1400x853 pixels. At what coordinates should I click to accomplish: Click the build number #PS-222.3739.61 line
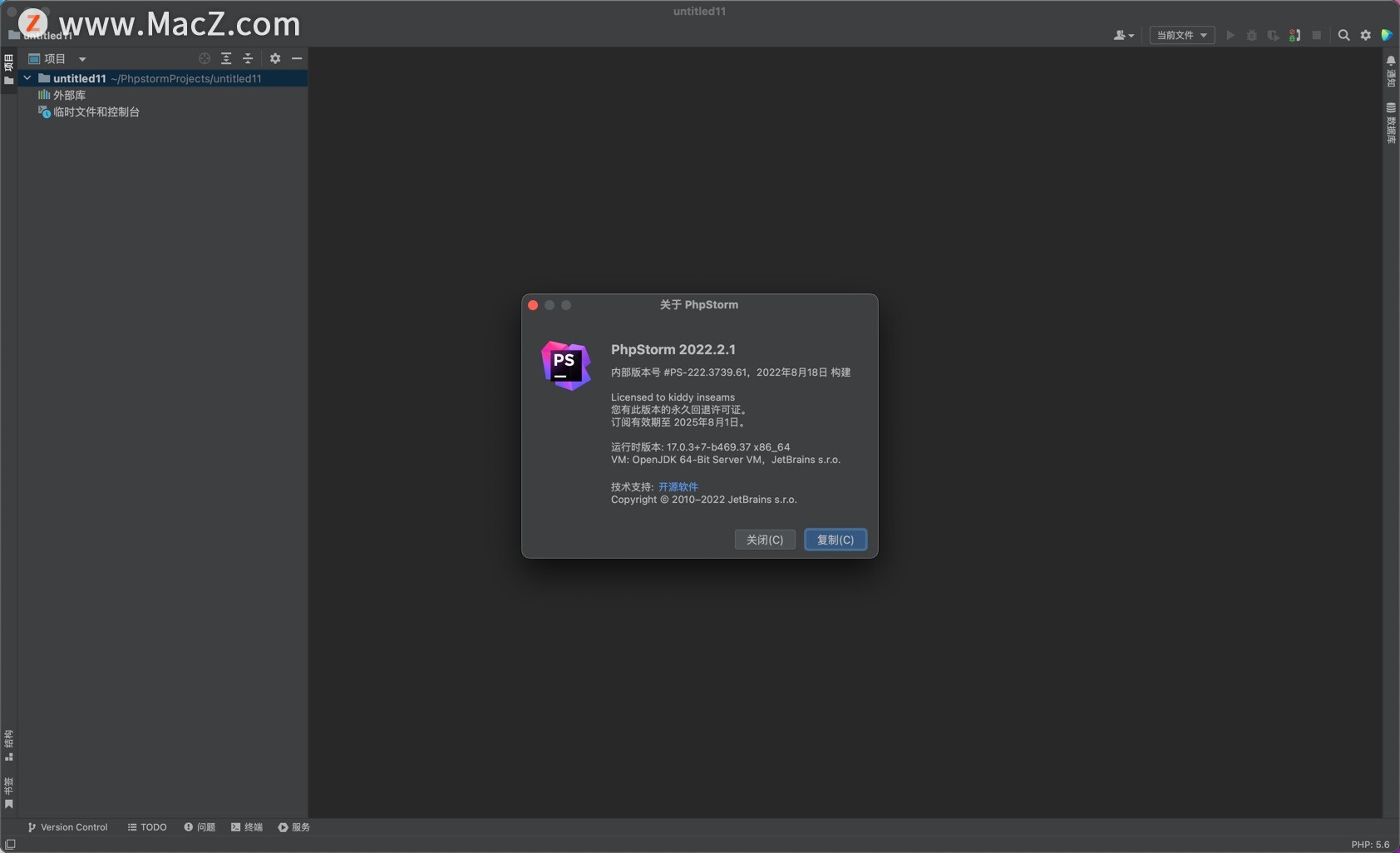(731, 372)
